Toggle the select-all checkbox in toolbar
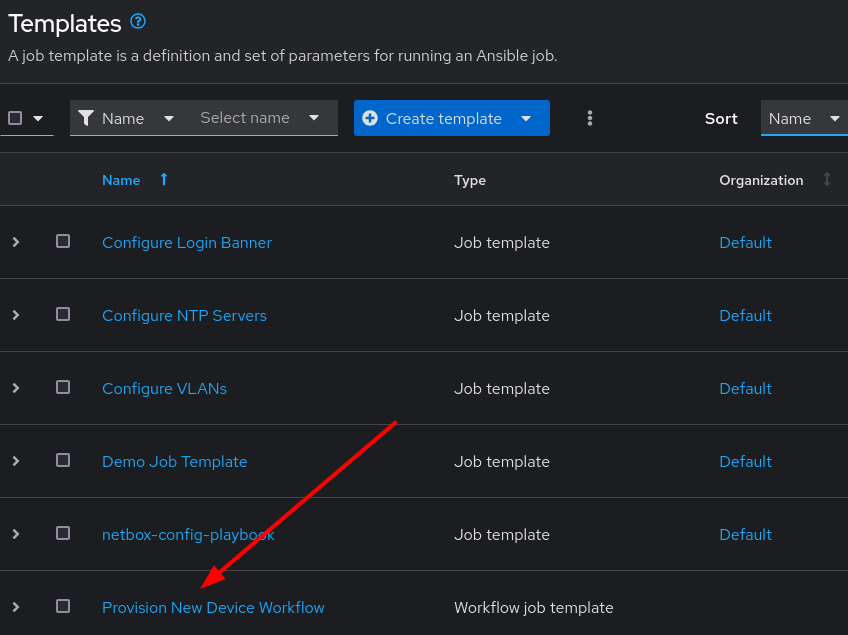The width and height of the screenshot is (848, 635). click(x=15, y=118)
